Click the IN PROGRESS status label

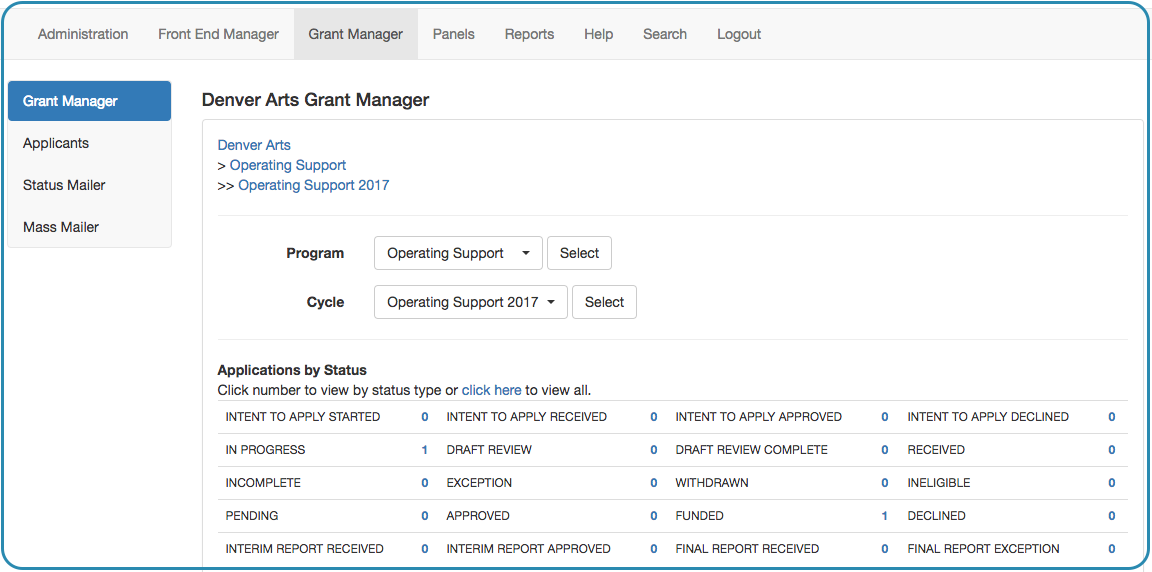265,449
